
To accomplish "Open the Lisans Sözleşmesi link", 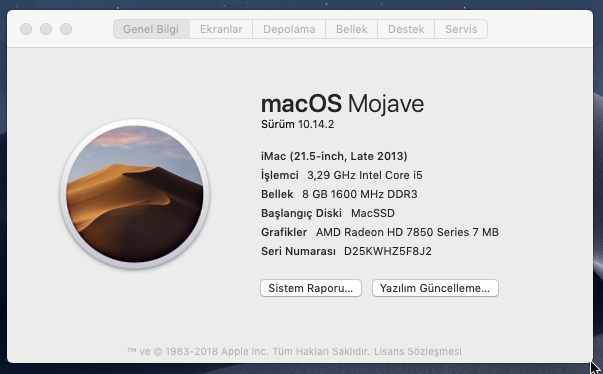I will (x=418, y=351).
